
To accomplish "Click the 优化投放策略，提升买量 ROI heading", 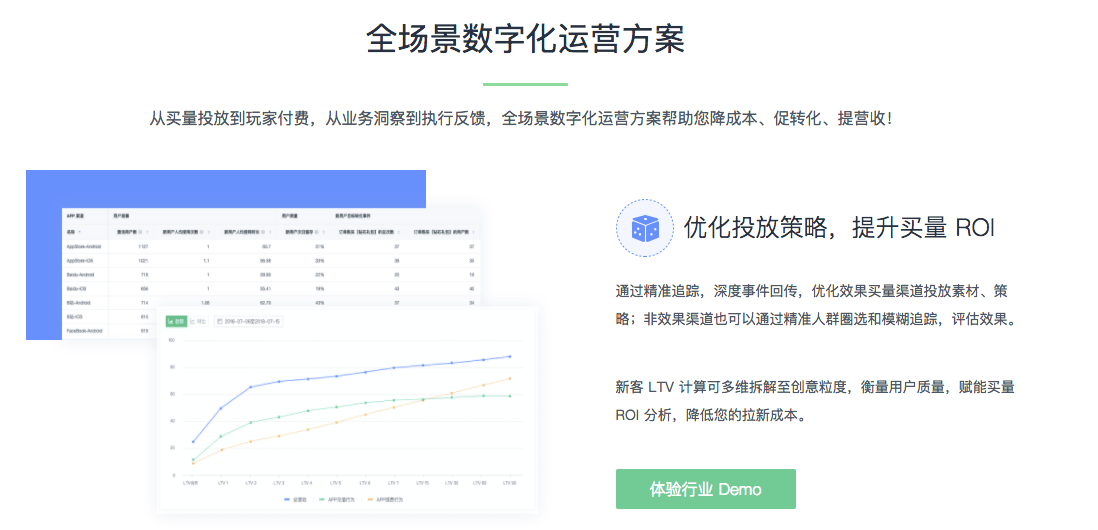I will click(x=838, y=228).
